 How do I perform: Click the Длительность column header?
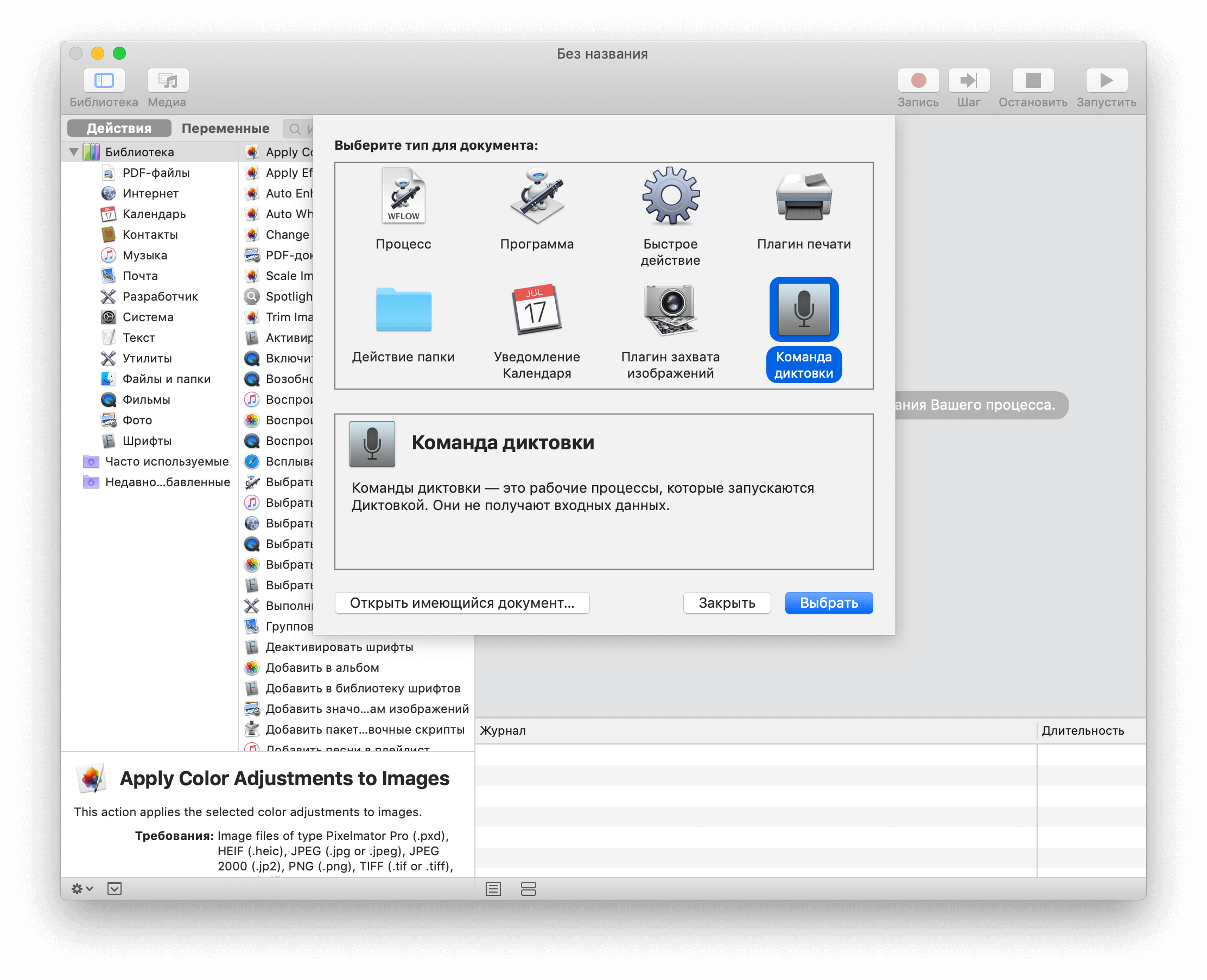coord(1091,730)
